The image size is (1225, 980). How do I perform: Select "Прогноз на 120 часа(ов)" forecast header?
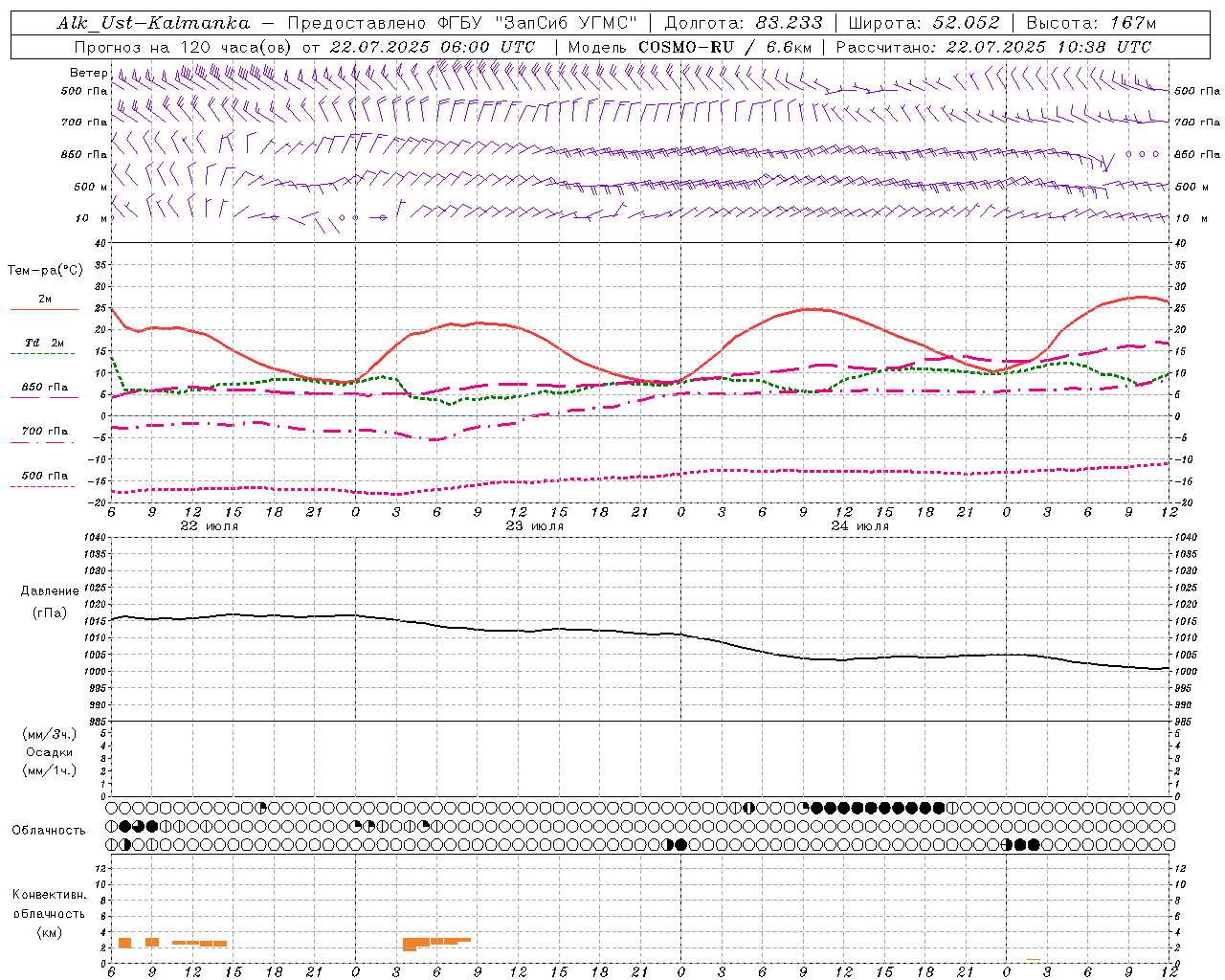pyautogui.click(x=184, y=47)
